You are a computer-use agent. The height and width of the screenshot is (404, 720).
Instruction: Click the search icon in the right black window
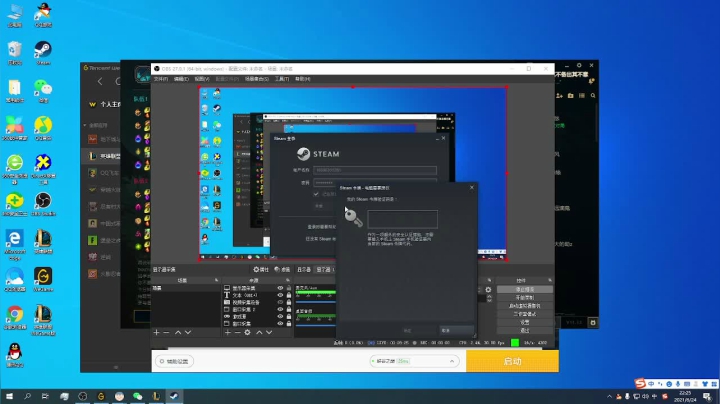593,95
